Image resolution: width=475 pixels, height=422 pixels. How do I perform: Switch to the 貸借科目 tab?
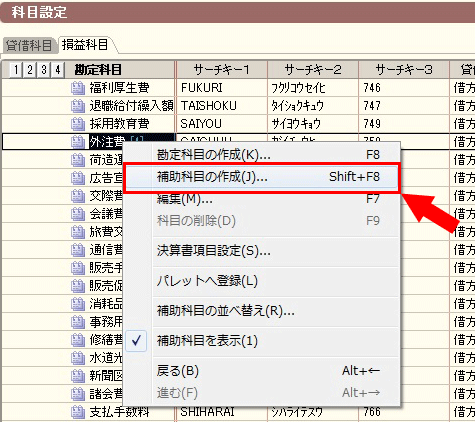point(29,45)
